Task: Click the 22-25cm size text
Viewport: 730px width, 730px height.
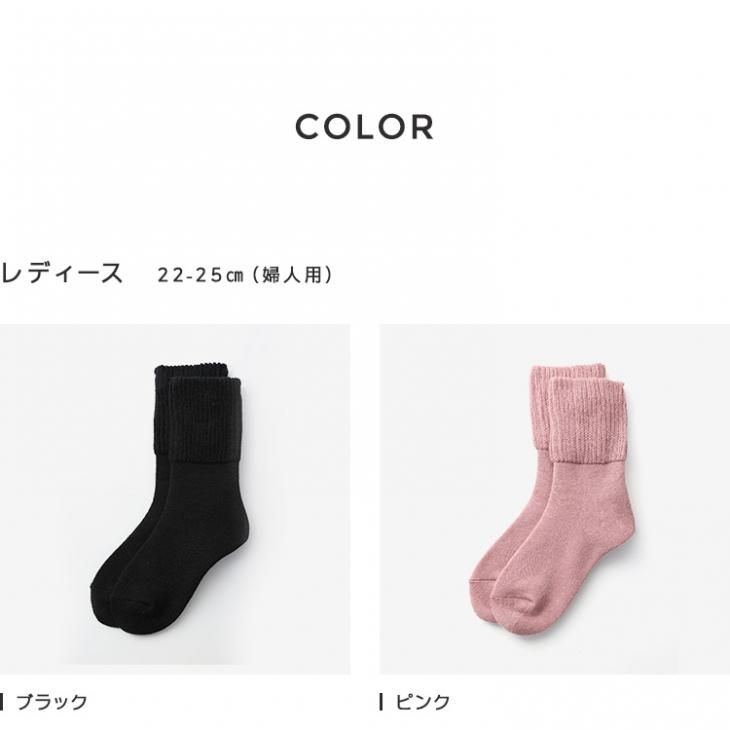Action: (x=201, y=275)
